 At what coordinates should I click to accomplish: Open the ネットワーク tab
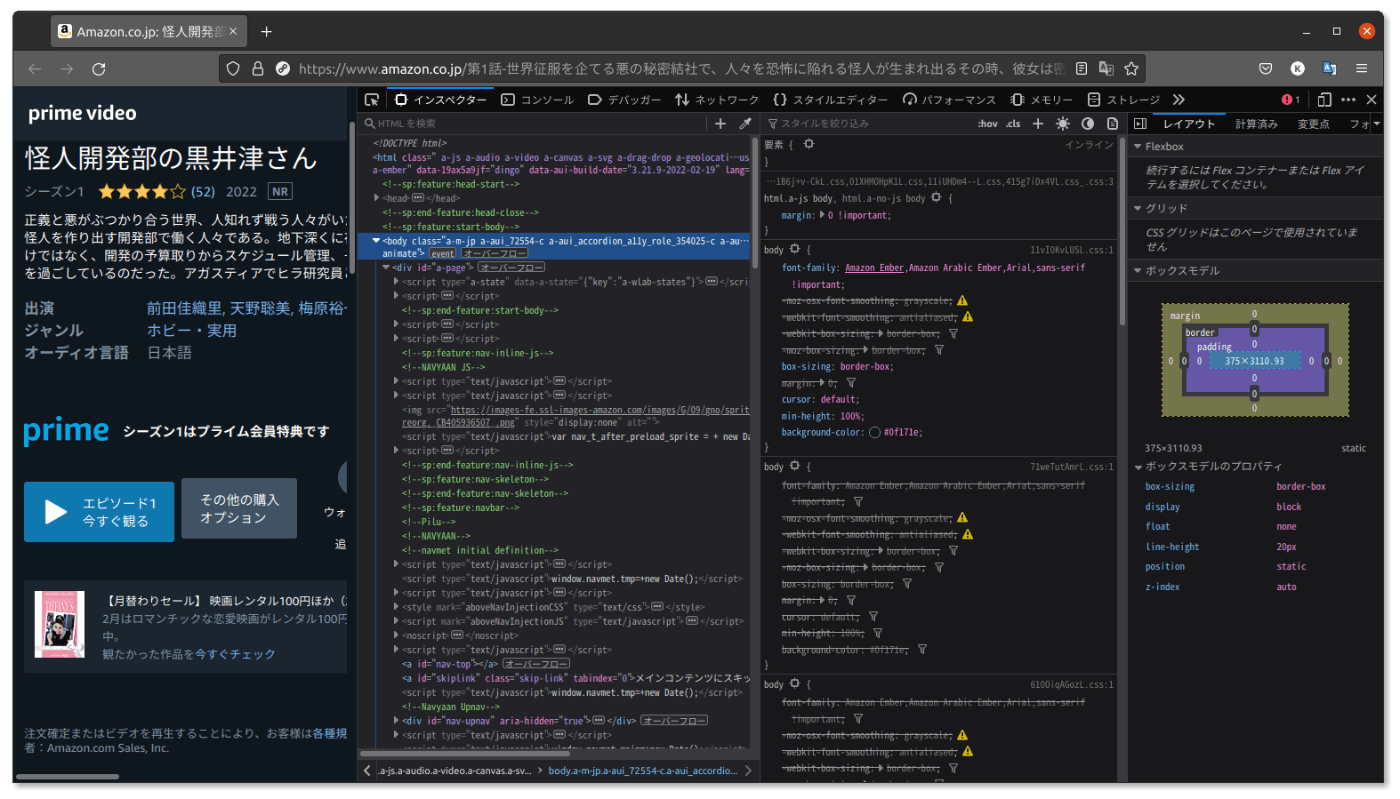coord(717,100)
